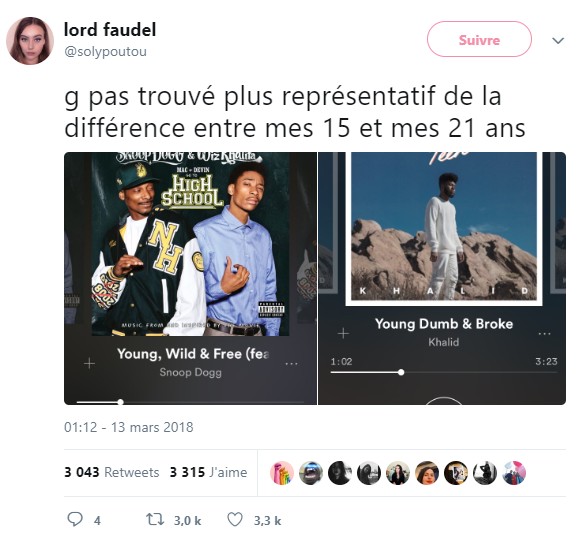The image size is (582, 538).
Task: View the 3 043 Retweets list
Action: [x=111, y=472]
